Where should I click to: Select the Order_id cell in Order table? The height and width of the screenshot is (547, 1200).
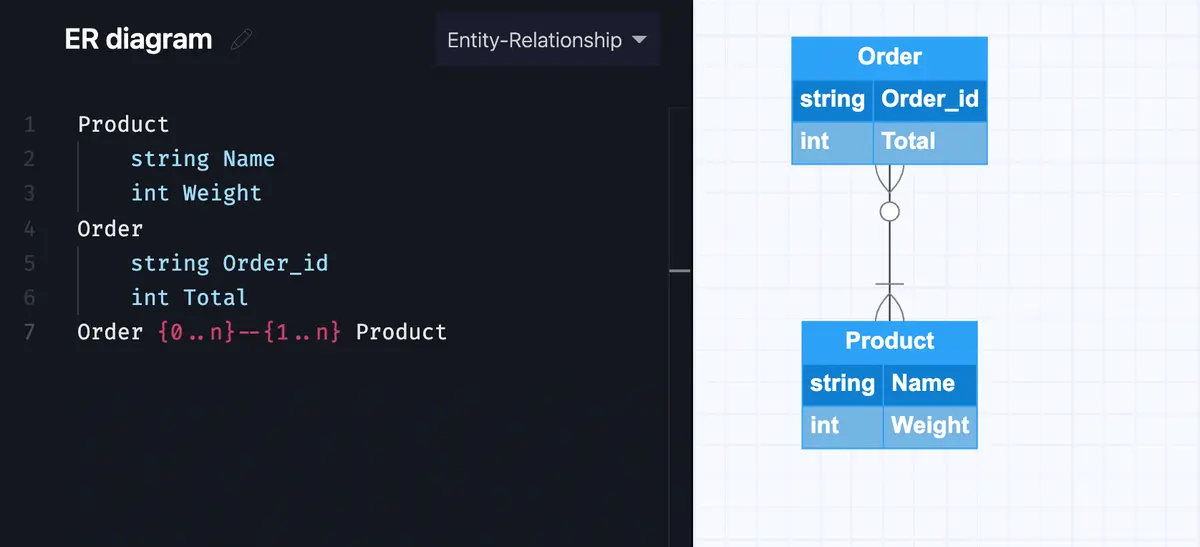[x=930, y=100]
